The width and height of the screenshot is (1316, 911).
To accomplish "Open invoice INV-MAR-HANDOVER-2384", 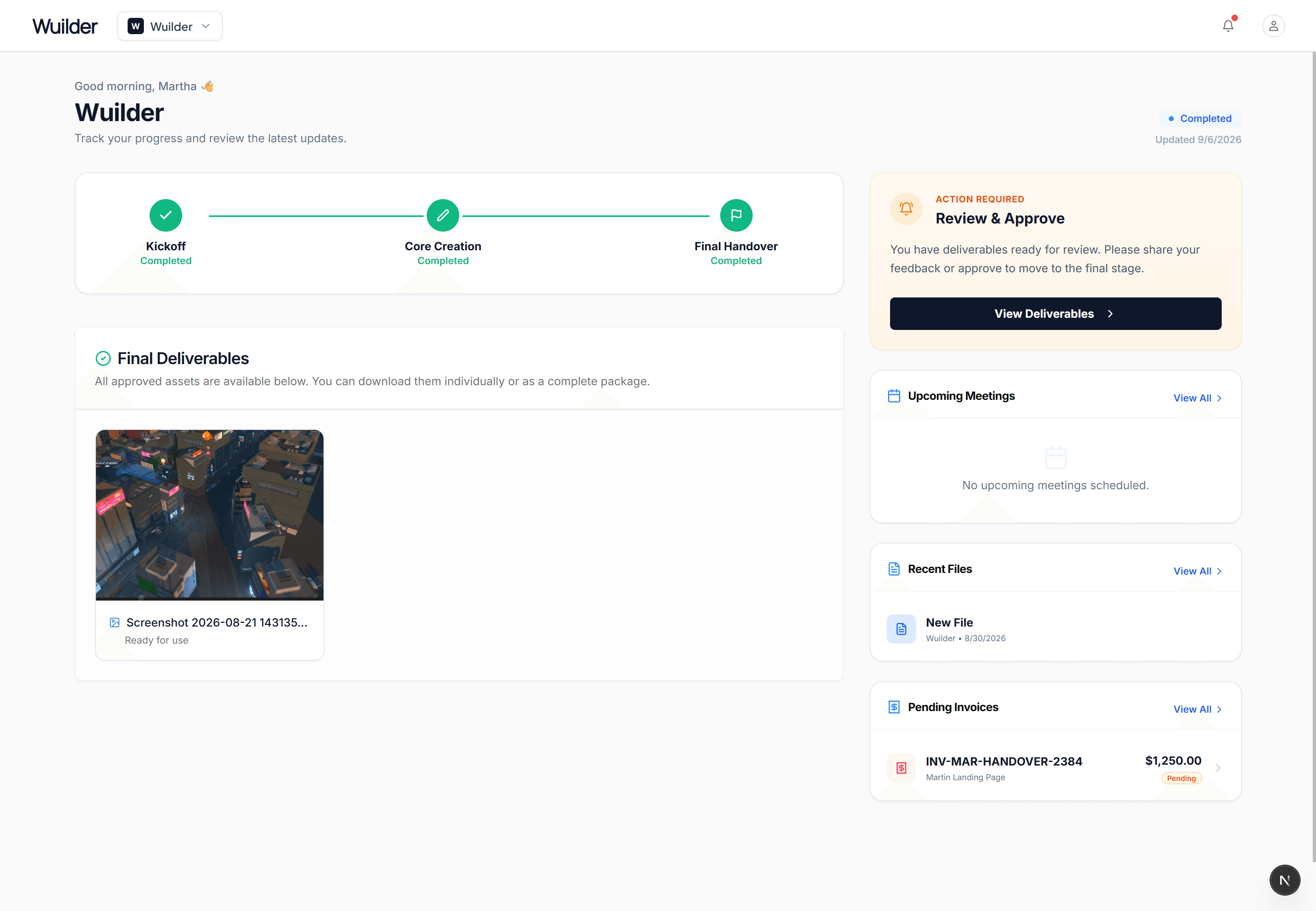I will 1055,768.
